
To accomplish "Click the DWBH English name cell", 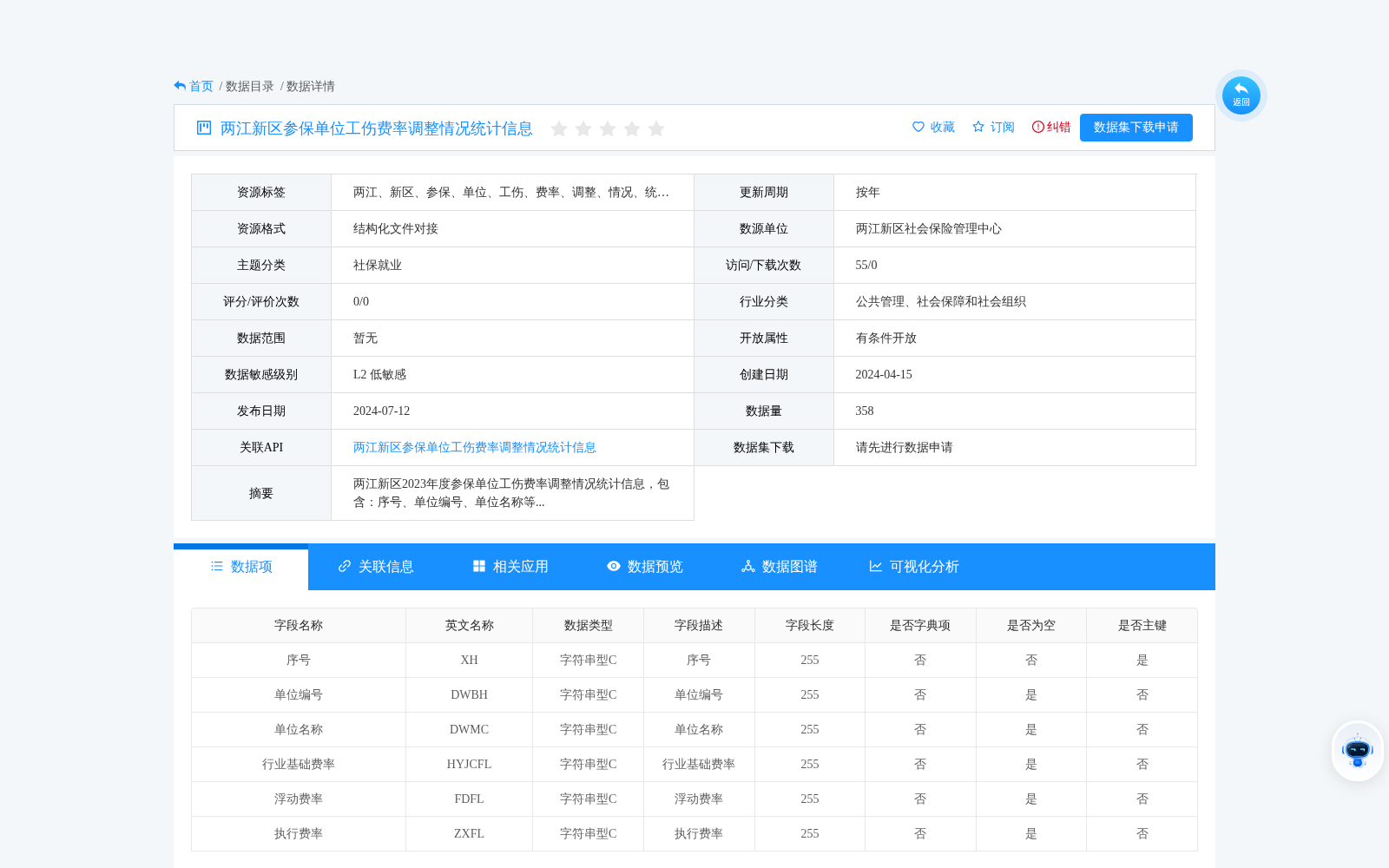I will pos(470,694).
